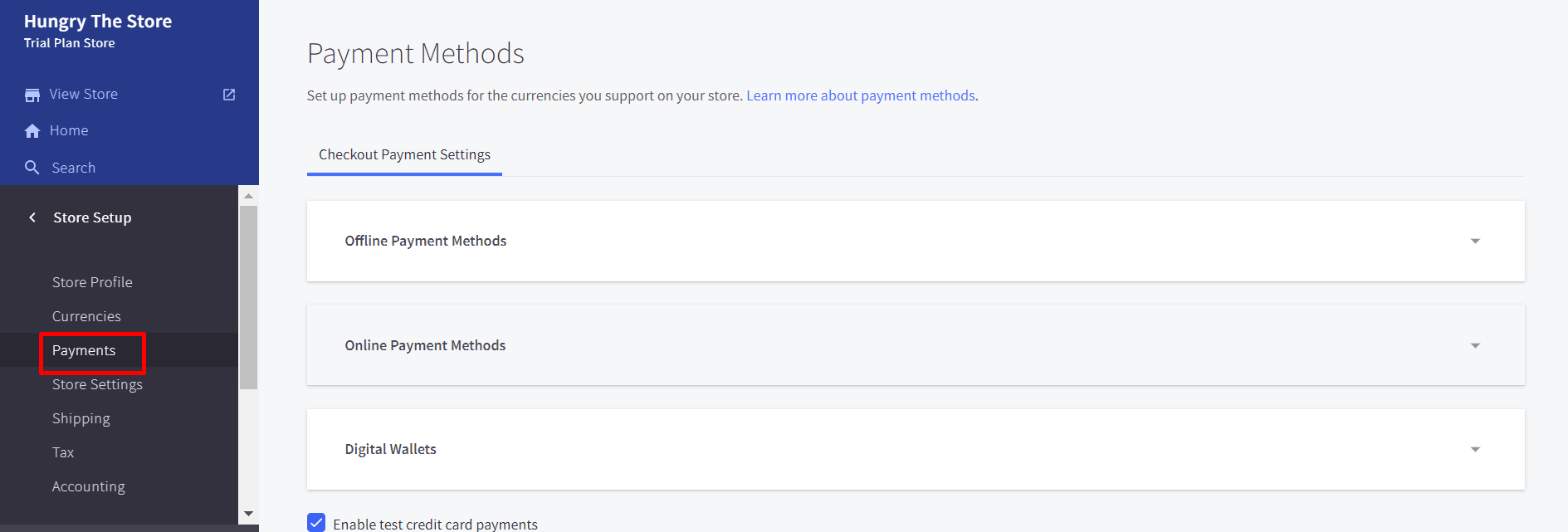Image resolution: width=1568 pixels, height=532 pixels.
Task: Click the external link icon beside View Store
Action: point(229,95)
